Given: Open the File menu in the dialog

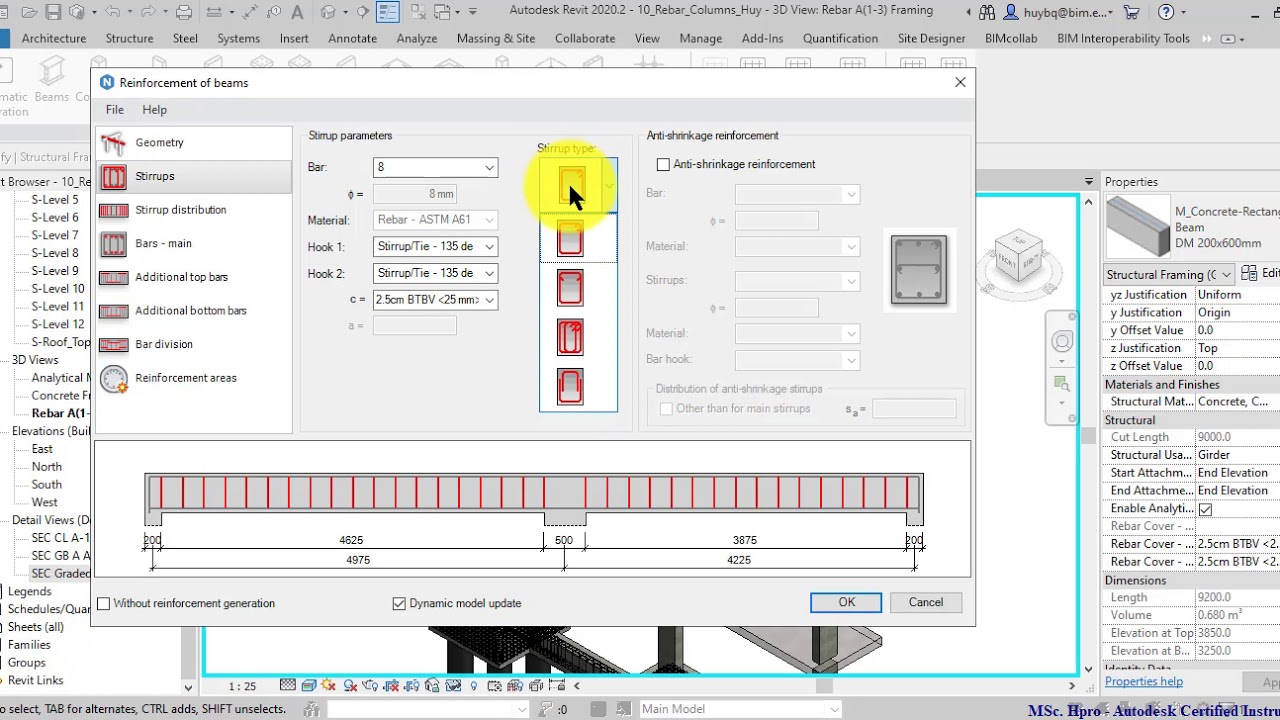Looking at the screenshot, I should tap(115, 110).
